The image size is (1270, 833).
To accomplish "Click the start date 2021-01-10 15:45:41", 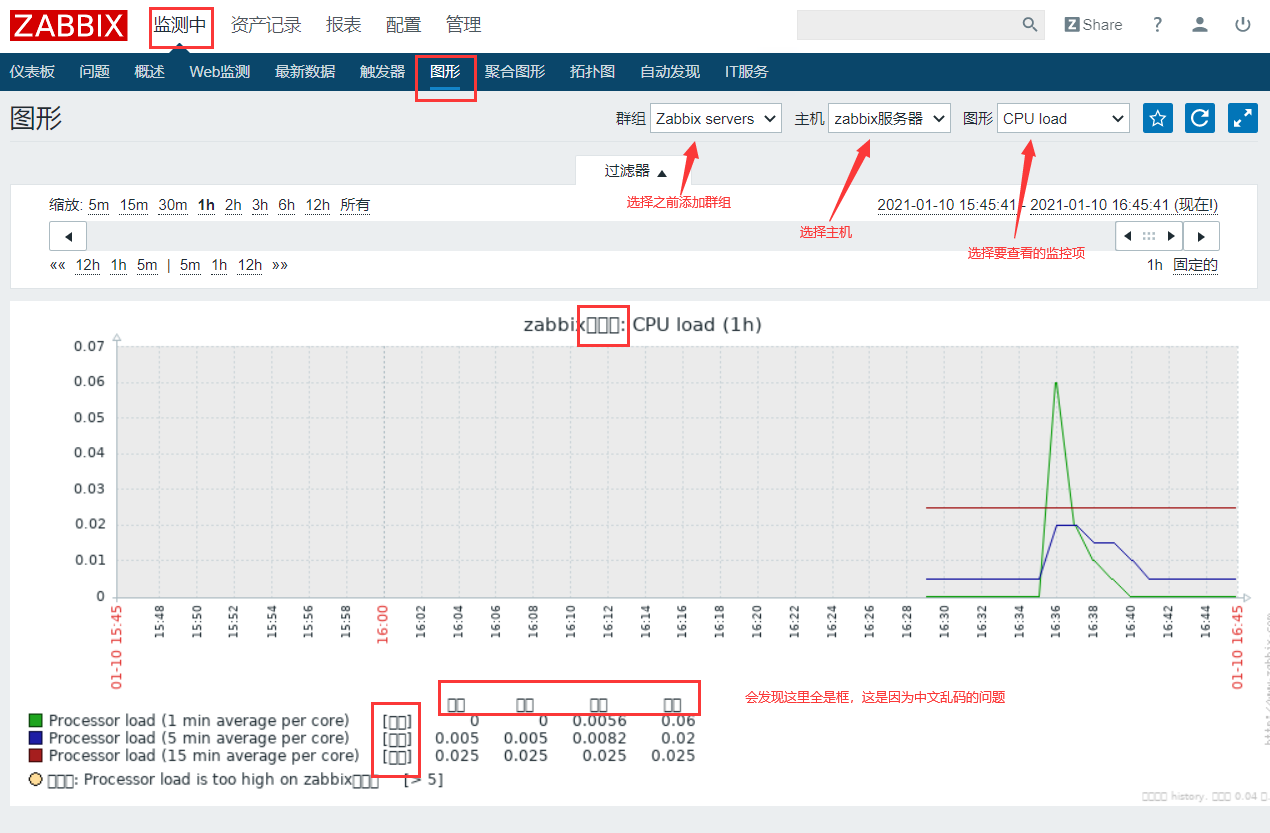I will tap(947, 205).
